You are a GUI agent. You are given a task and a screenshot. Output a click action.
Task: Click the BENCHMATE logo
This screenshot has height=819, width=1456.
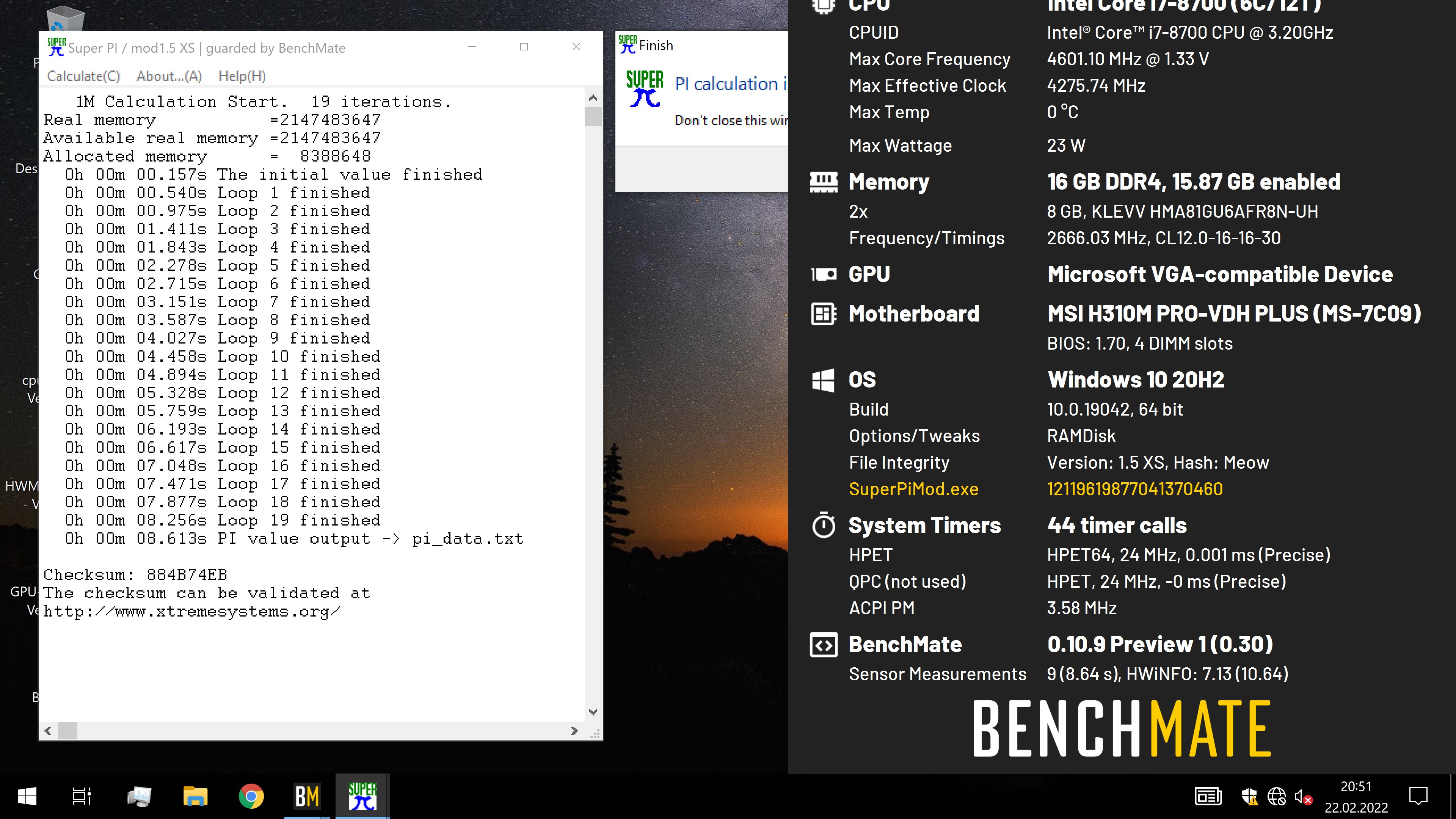point(1122,728)
